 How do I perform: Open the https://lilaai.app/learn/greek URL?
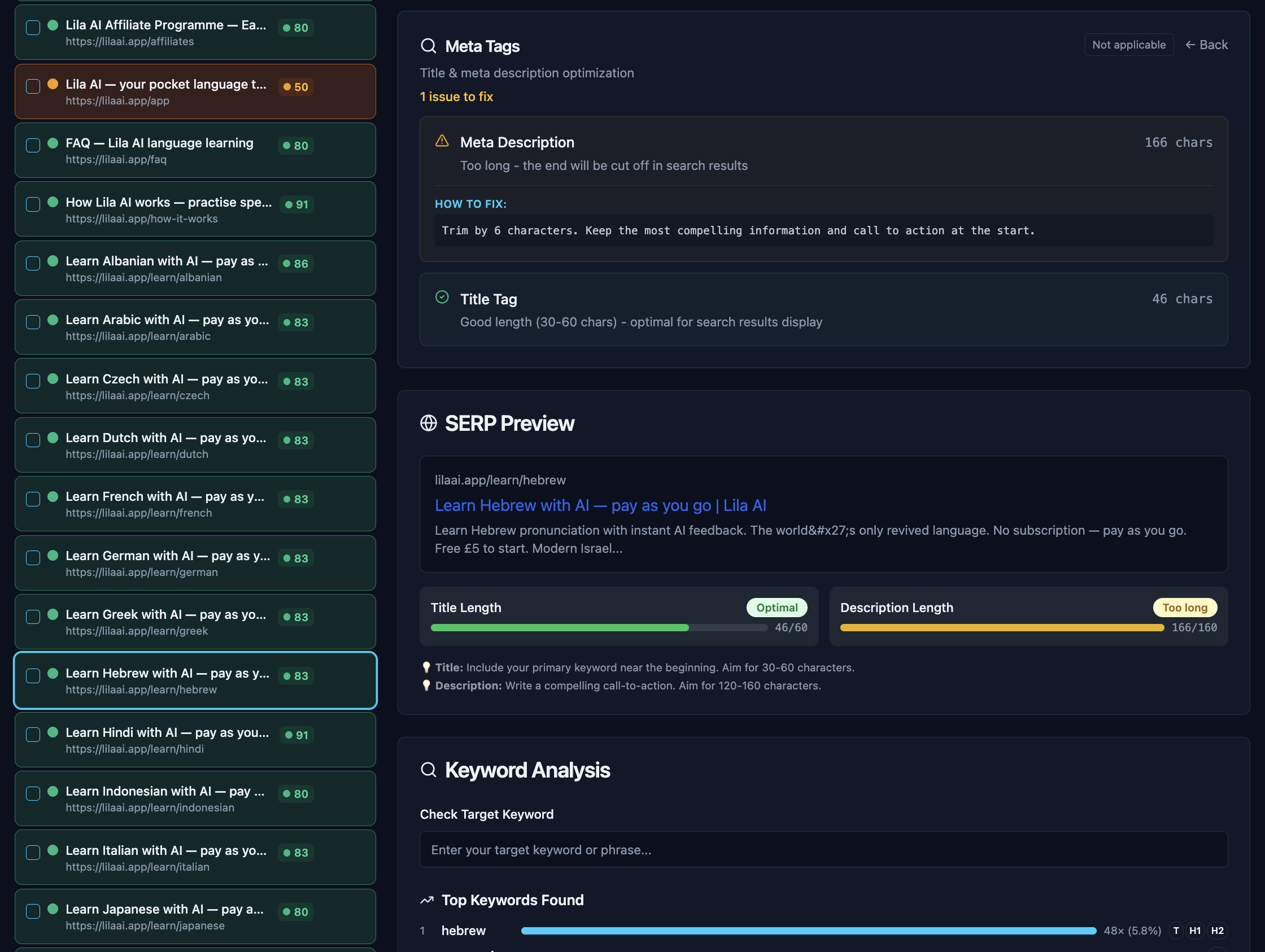pos(137,631)
